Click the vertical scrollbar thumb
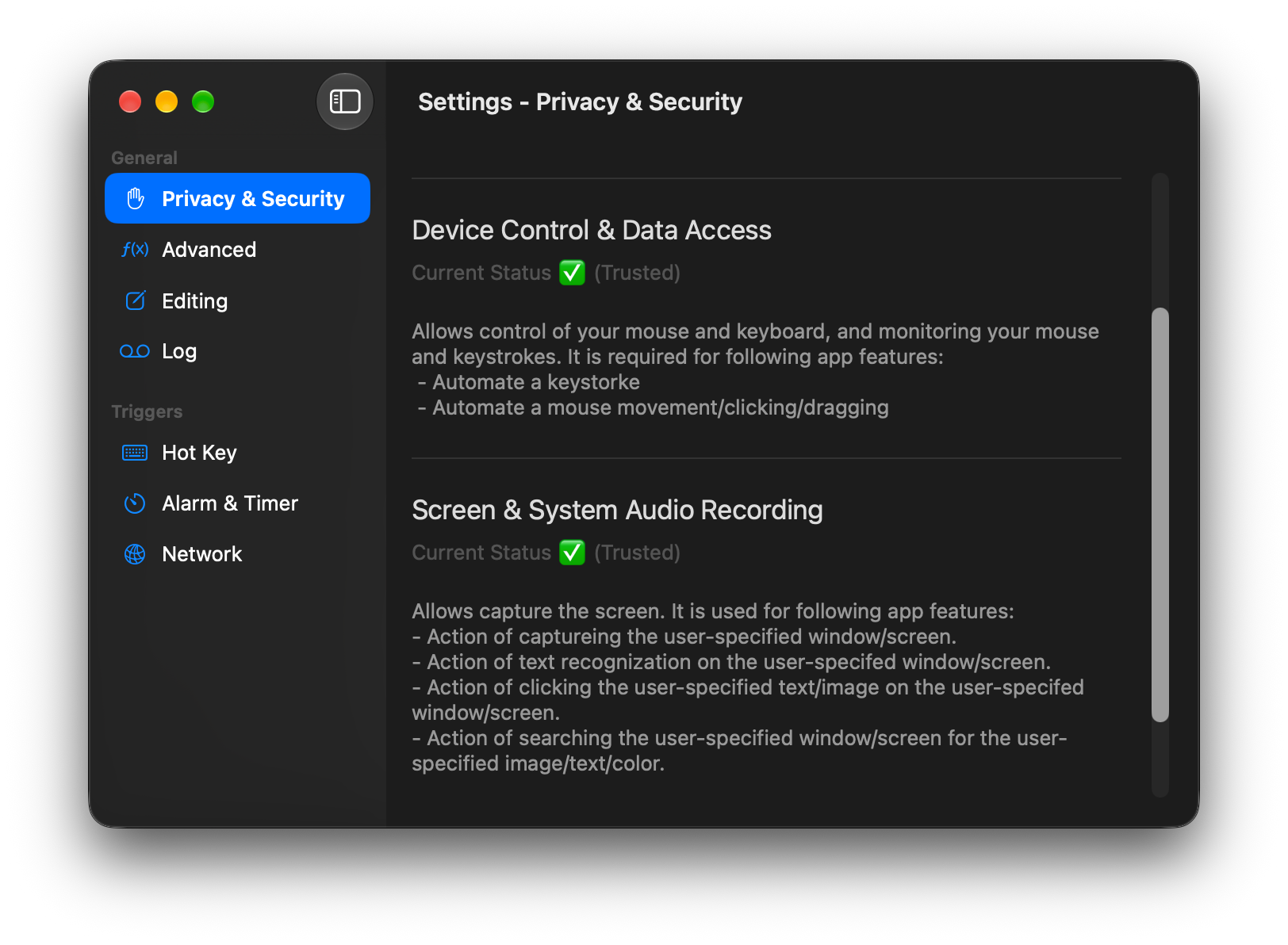 pos(1160,515)
